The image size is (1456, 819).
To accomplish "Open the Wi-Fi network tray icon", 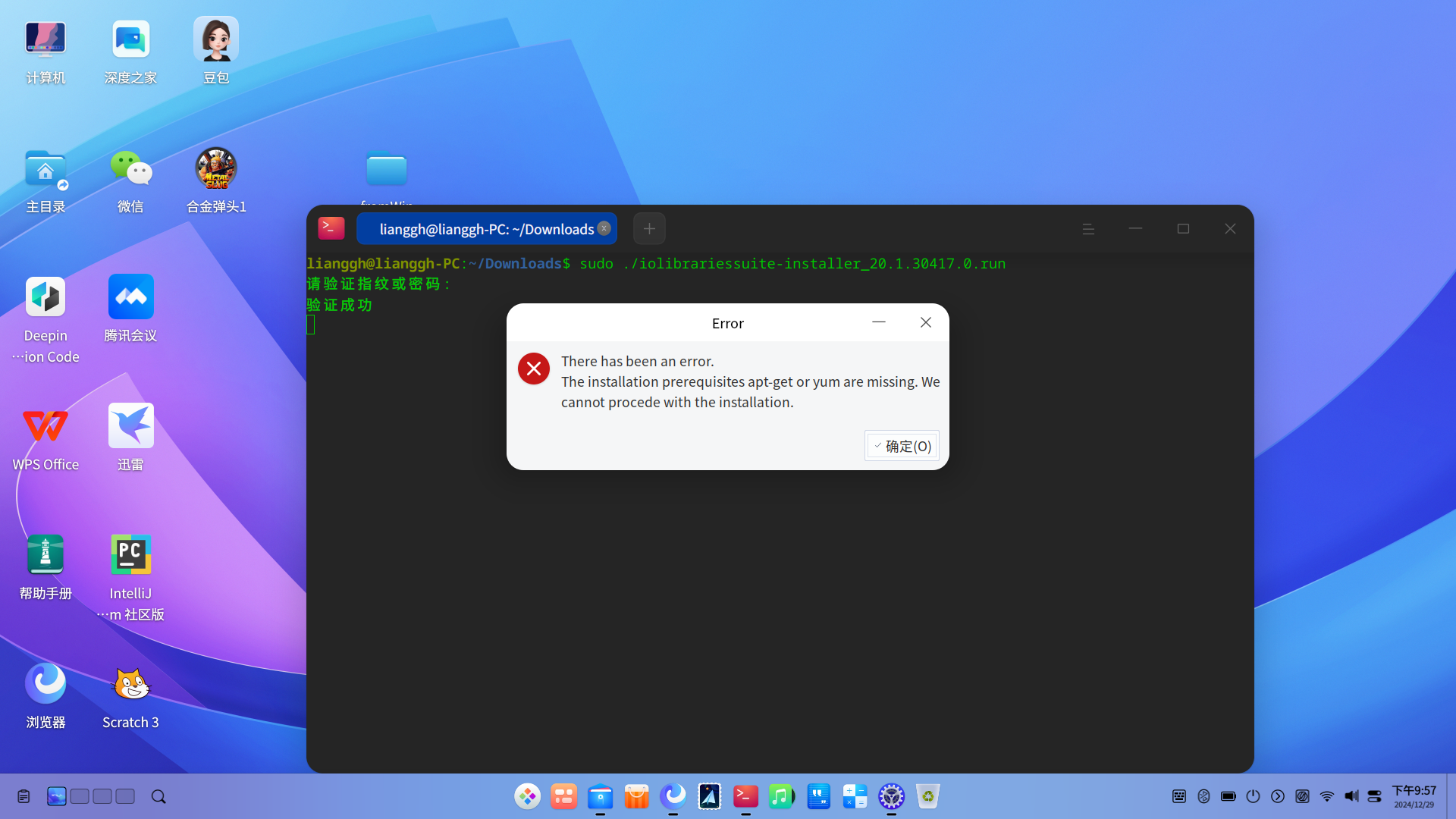I will (1327, 796).
